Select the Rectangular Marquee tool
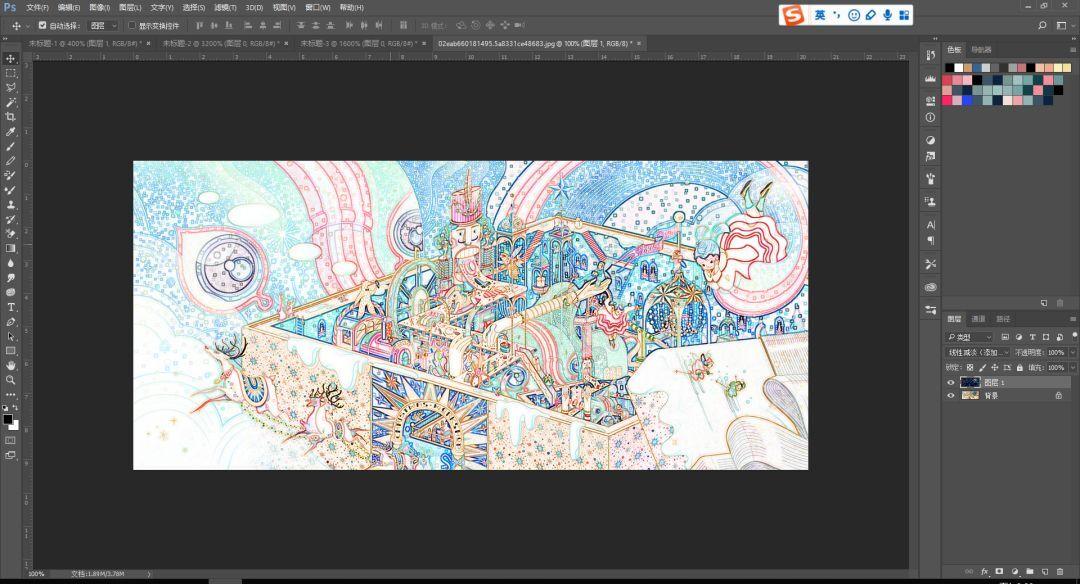The width and height of the screenshot is (1080, 584). [x=10, y=73]
